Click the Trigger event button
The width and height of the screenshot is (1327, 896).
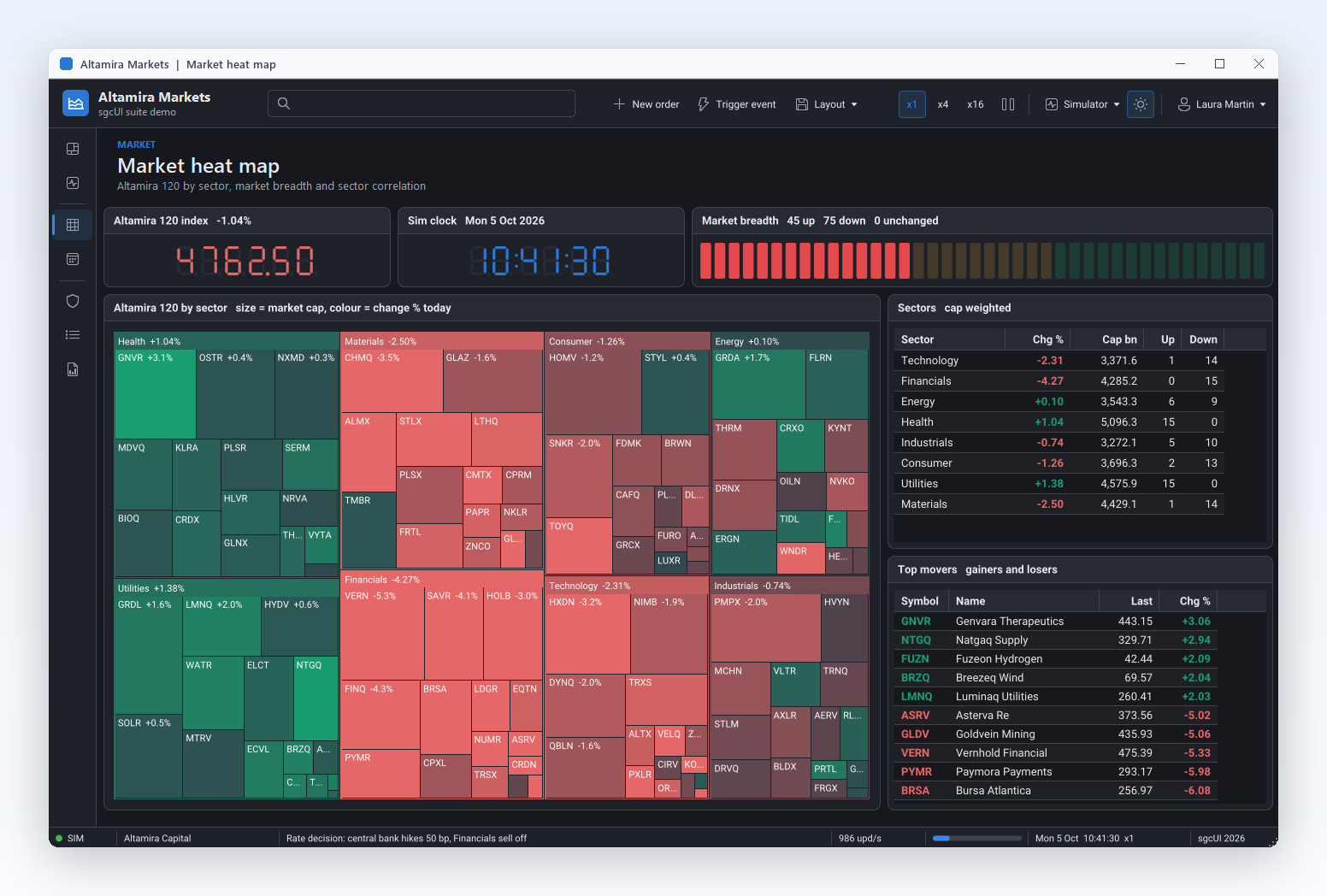[737, 104]
